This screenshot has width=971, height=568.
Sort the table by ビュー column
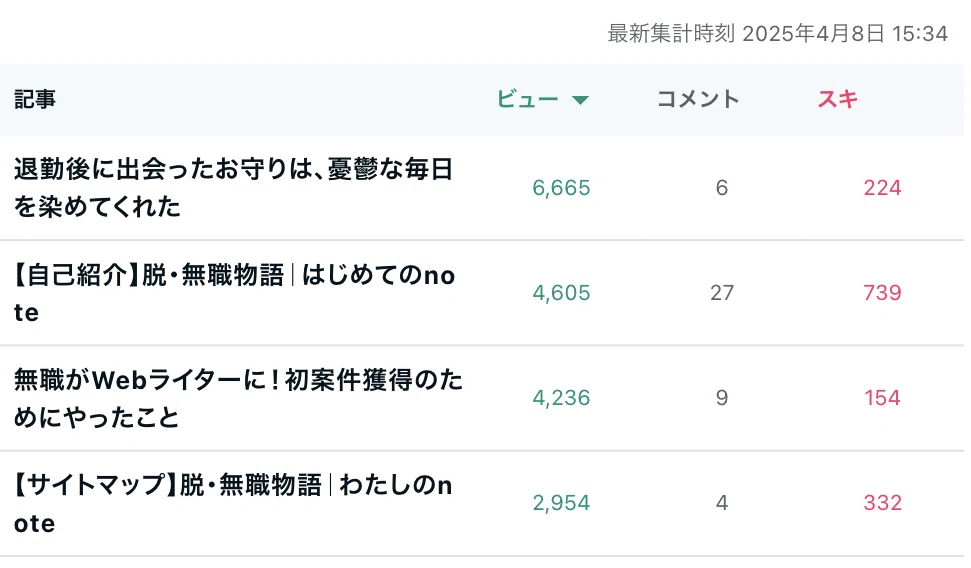[528, 99]
